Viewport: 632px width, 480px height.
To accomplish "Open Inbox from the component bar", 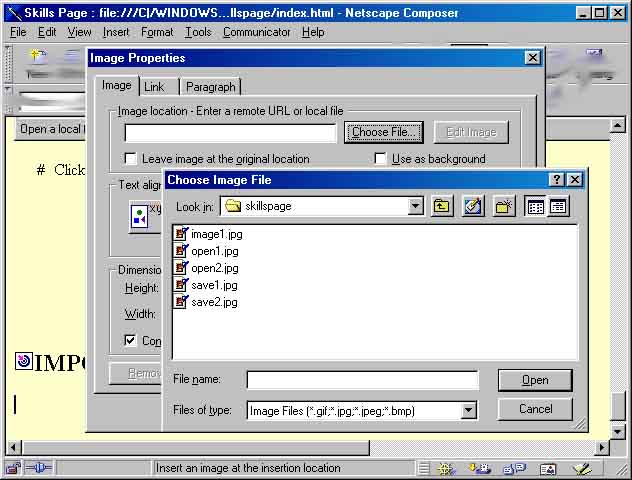I will point(480,469).
